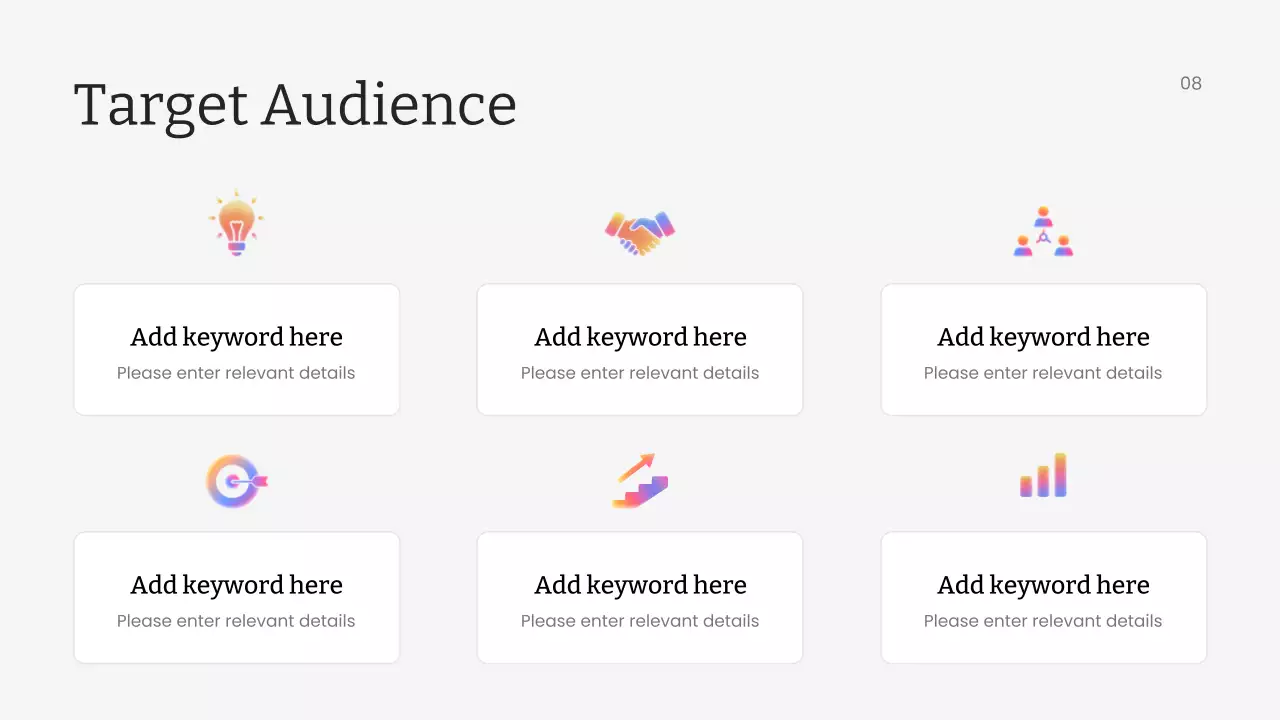Click the details text in the stairs card
This screenshot has height=720, width=1280.
(640, 621)
